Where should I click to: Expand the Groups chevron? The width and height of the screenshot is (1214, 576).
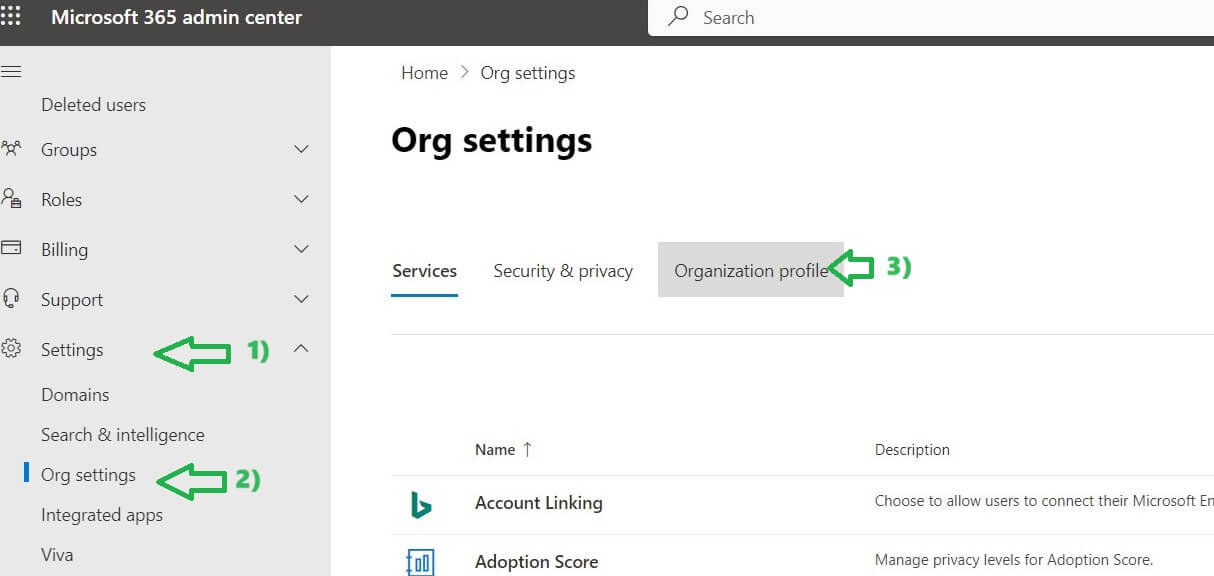(x=301, y=149)
